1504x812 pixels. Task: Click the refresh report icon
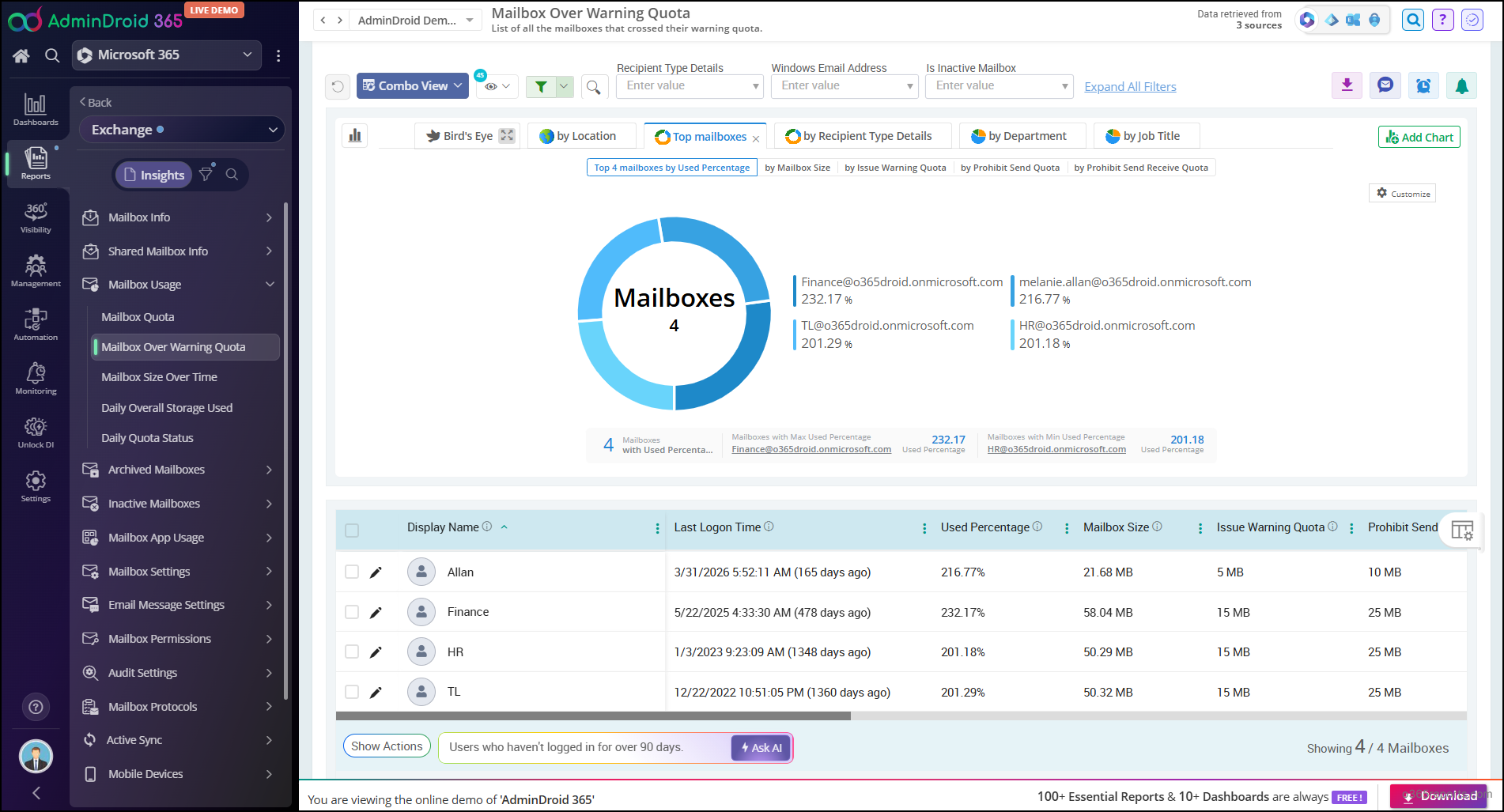(338, 86)
